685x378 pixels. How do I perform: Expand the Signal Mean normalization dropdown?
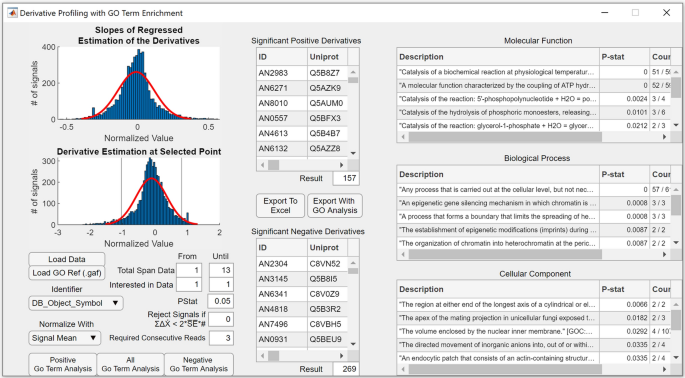point(64,338)
